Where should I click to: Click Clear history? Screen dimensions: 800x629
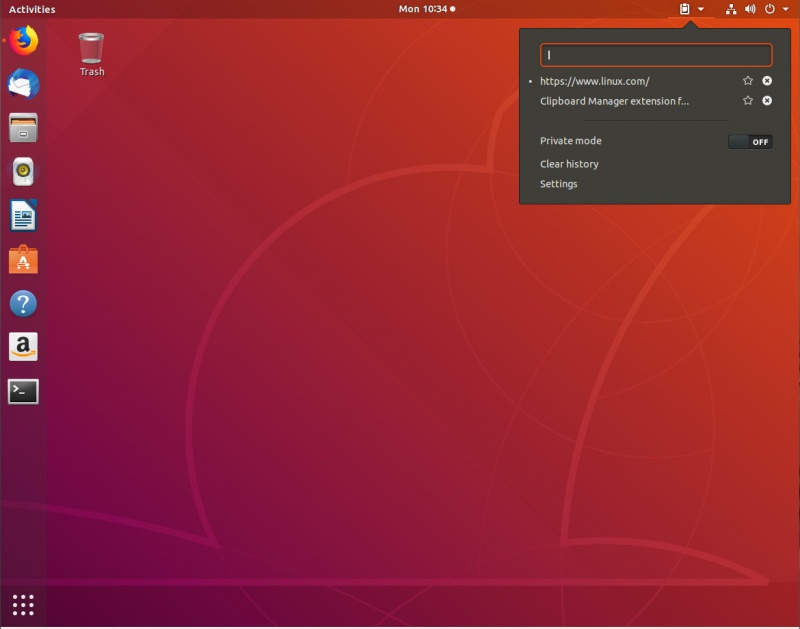pos(568,163)
